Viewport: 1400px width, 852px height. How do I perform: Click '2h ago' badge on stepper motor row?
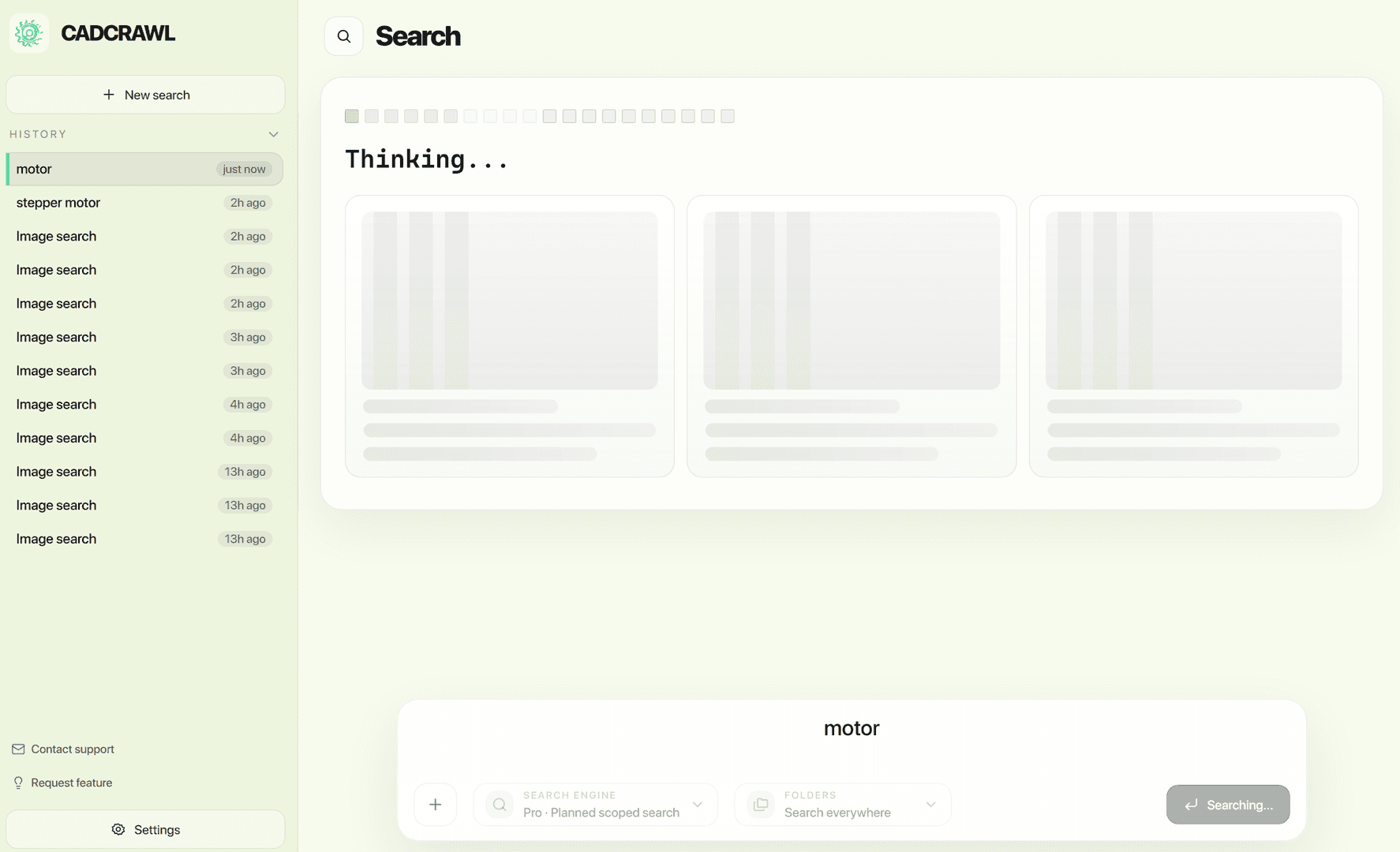point(248,203)
